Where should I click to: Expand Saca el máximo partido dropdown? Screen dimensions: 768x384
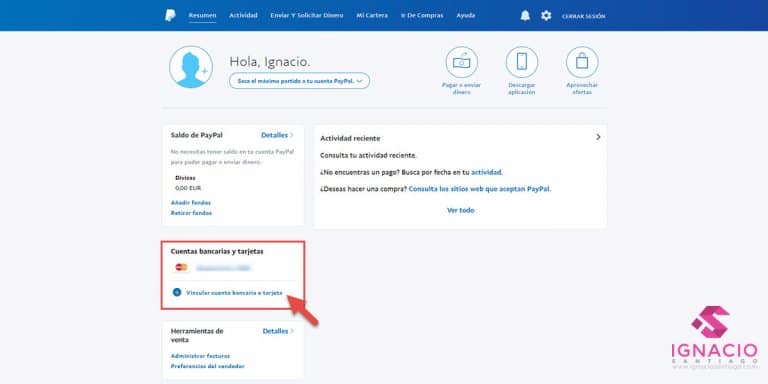point(299,81)
